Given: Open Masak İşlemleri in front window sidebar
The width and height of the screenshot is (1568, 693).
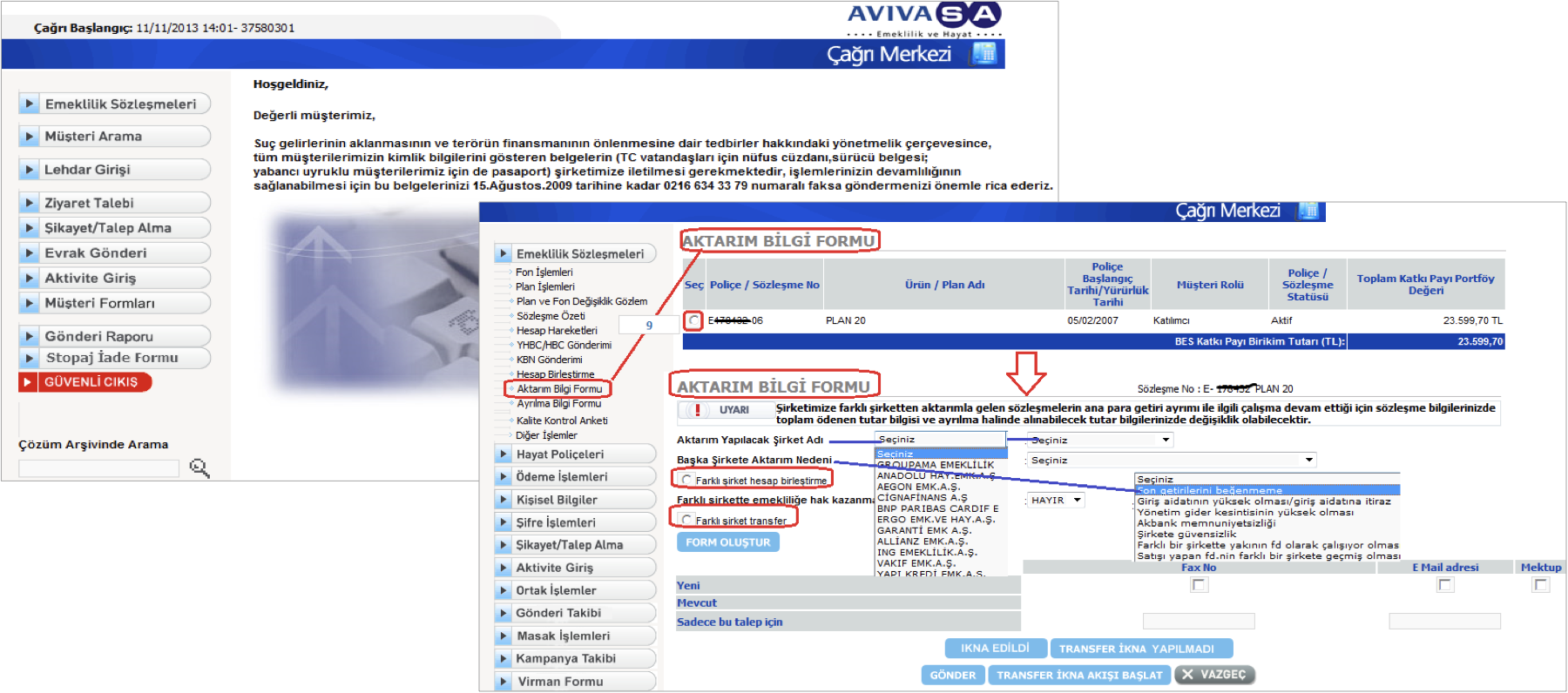Looking at the screenshot, I should (575, 636).
